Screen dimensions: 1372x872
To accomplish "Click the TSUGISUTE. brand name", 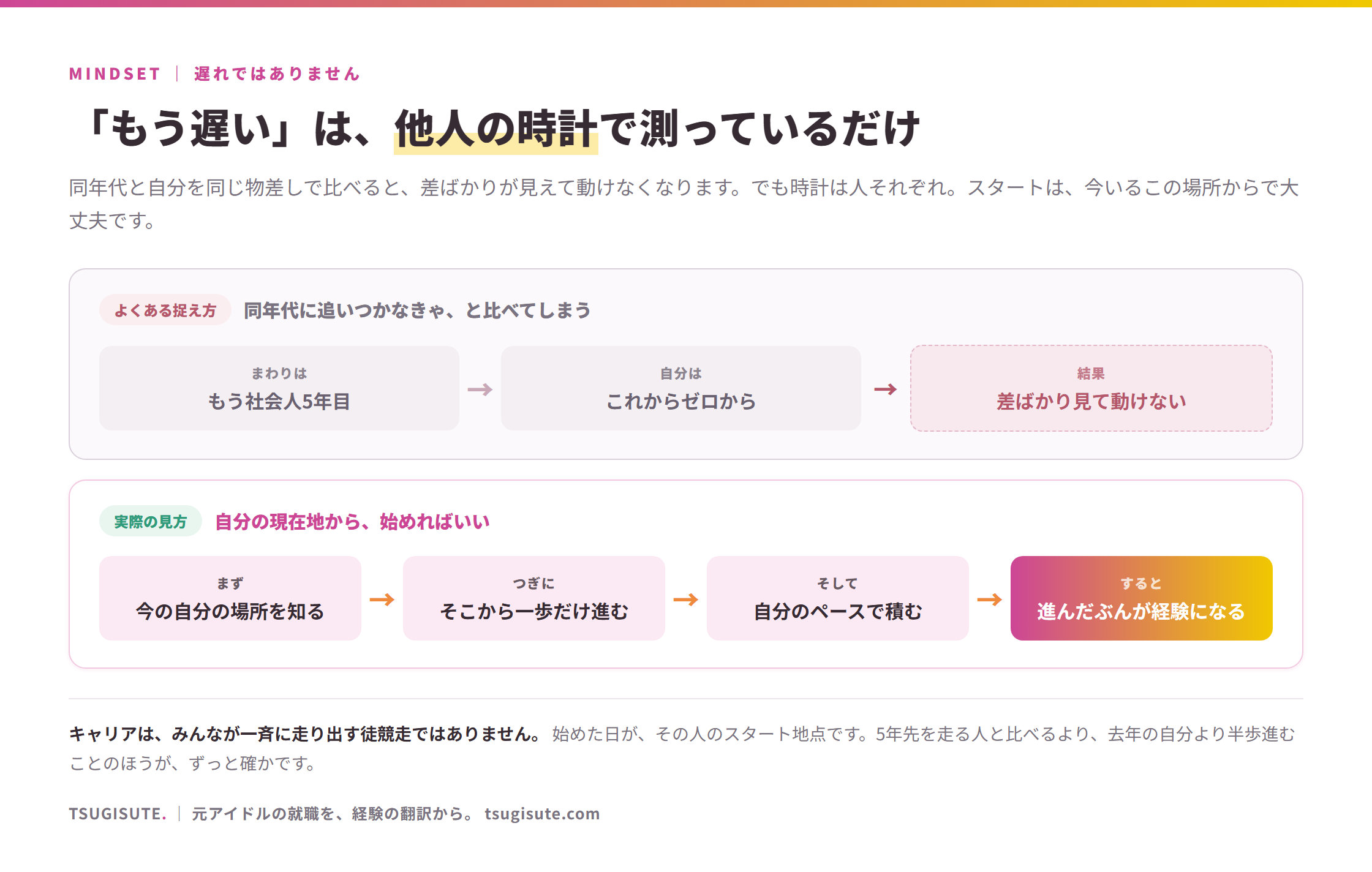I will tap(118, 813).
